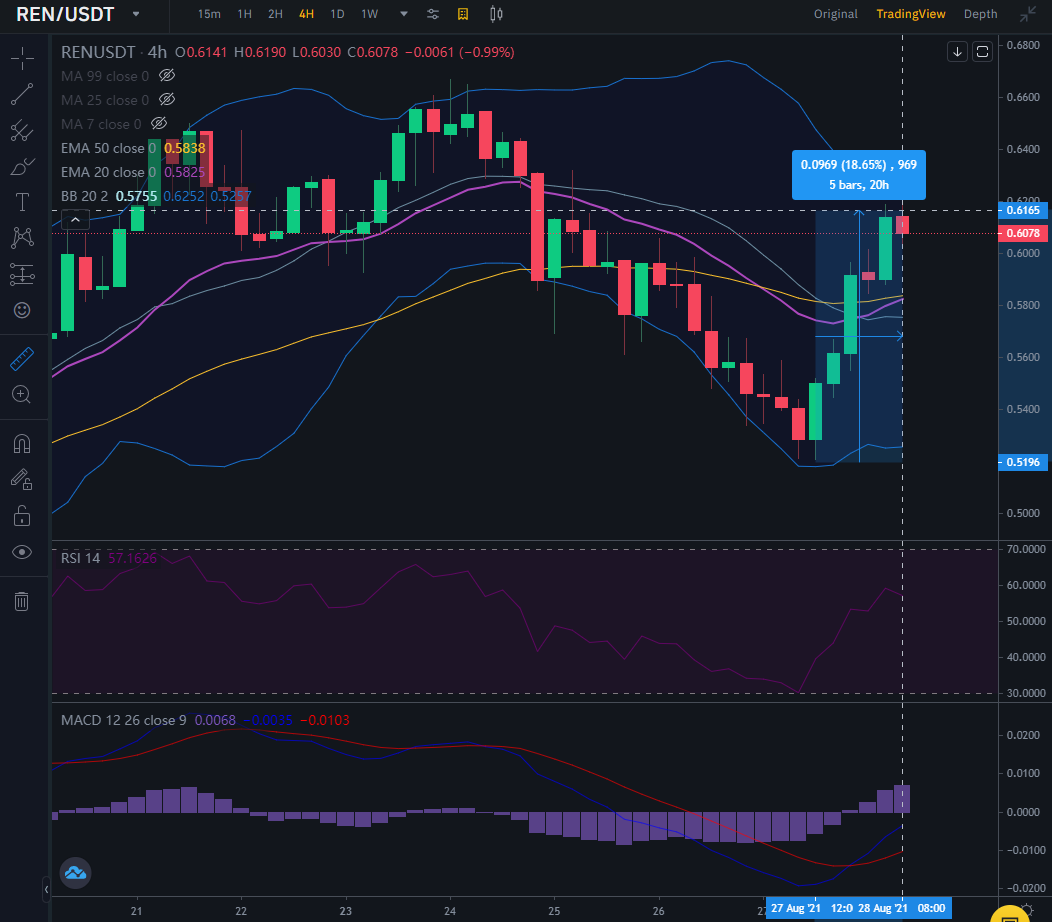Click the RSI 14 indicator label
1052x922 pixels.
81,558
